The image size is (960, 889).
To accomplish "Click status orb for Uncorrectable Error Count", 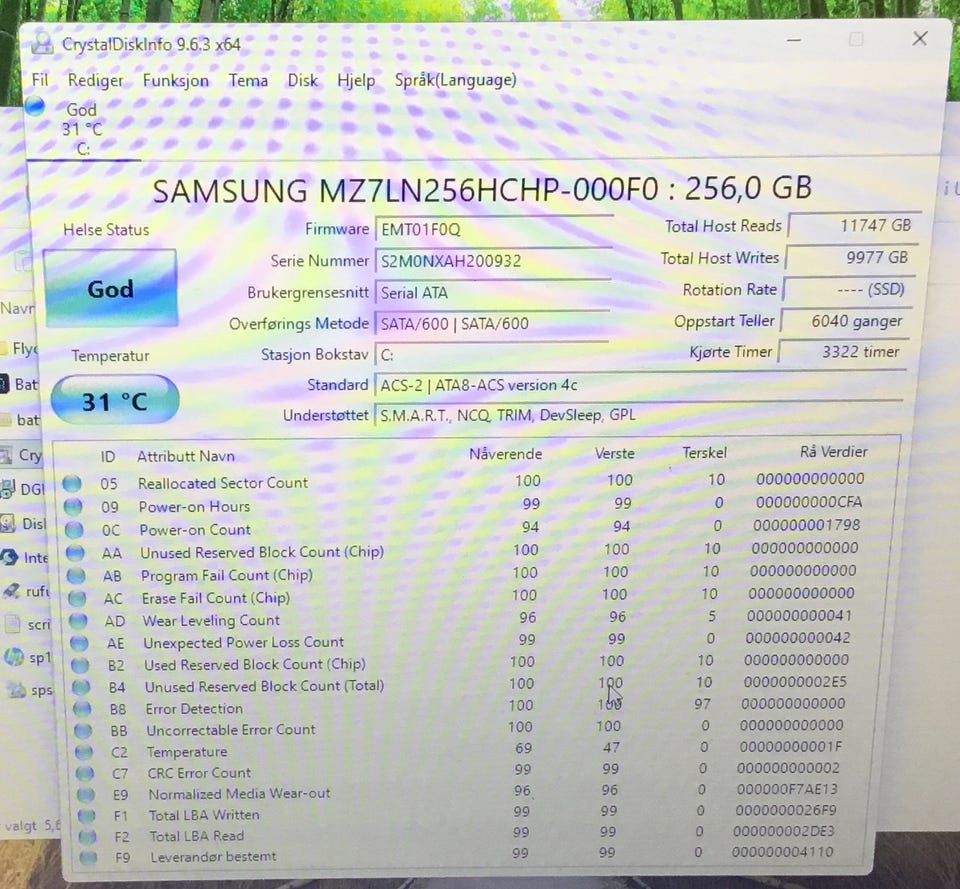I will tap(83, 730).
